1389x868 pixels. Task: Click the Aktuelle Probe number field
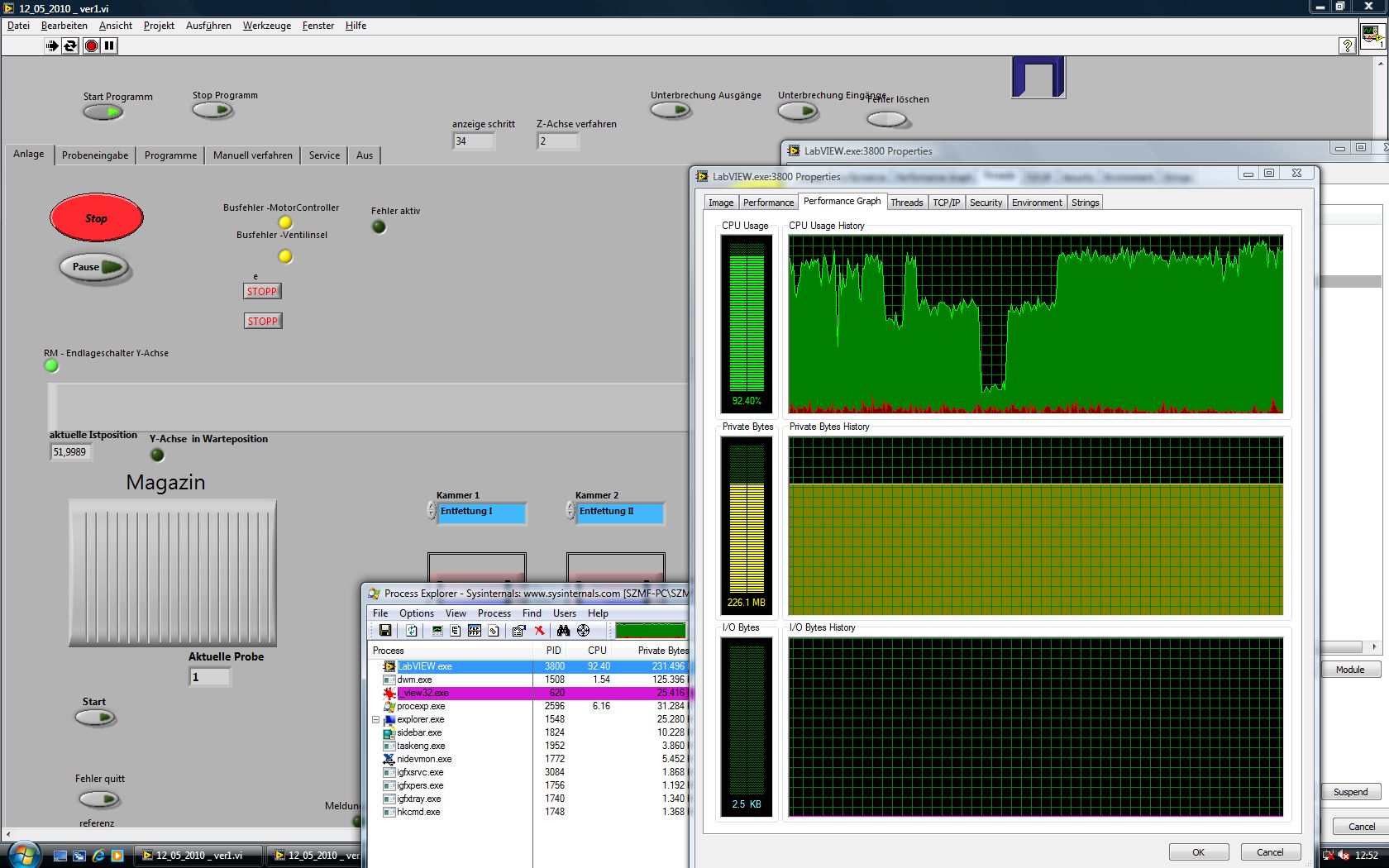tap(210, 677)
